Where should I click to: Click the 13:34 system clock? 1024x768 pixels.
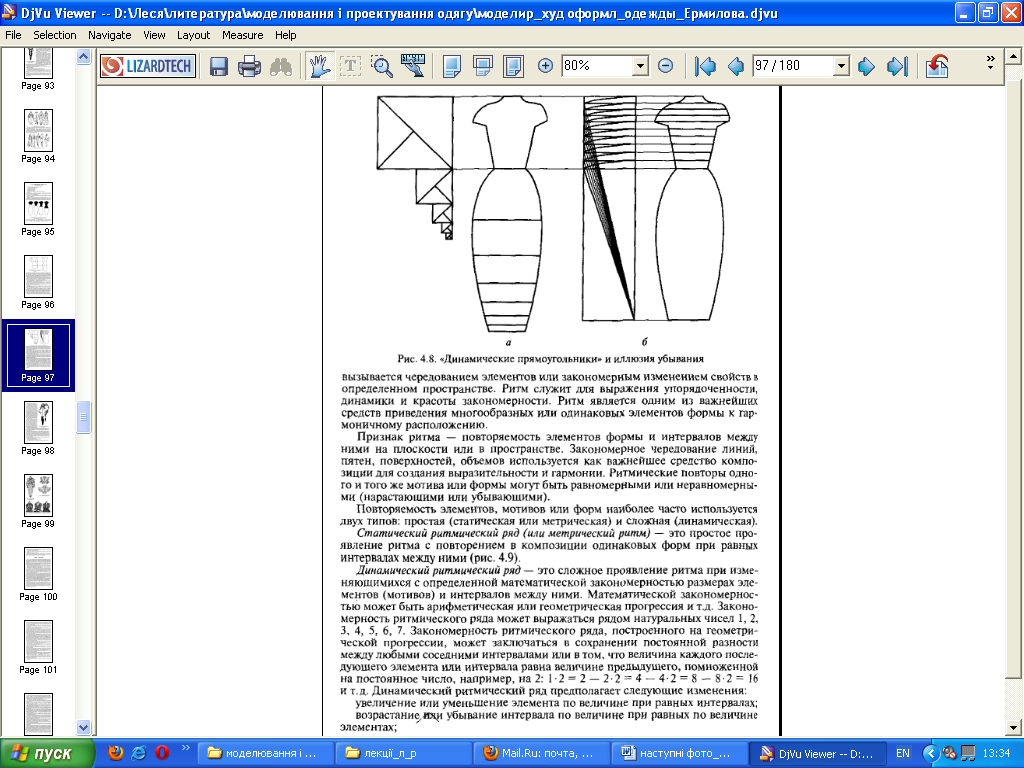(997, 754)
